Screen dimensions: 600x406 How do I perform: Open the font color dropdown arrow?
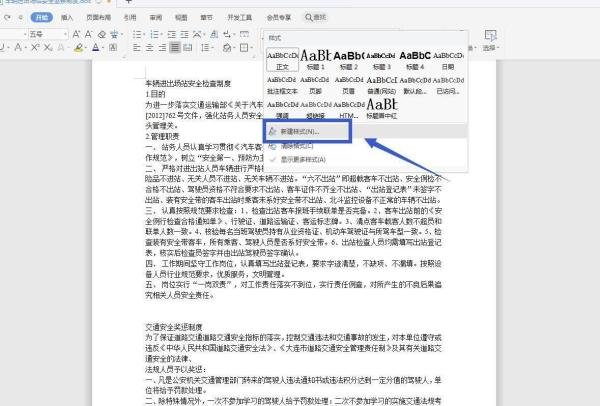coord(103,48)
